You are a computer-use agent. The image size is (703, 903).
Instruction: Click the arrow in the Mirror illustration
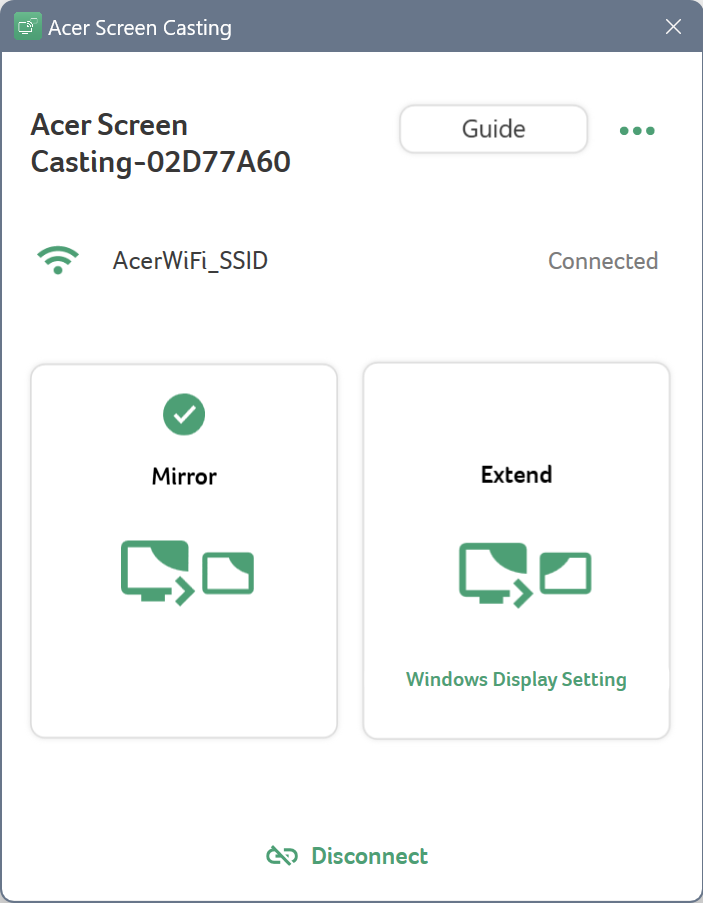click(x=184, y=591)
